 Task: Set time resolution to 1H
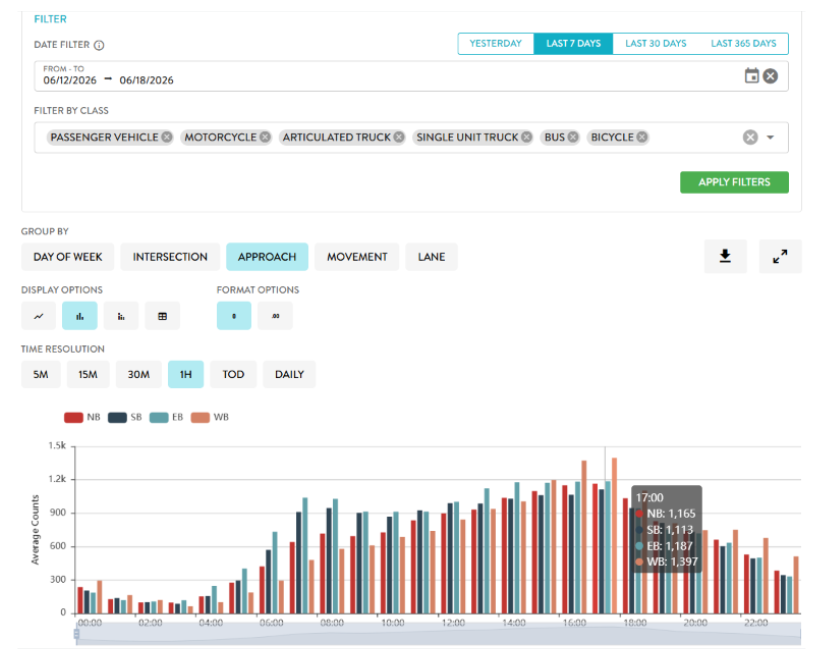[186, 374]
